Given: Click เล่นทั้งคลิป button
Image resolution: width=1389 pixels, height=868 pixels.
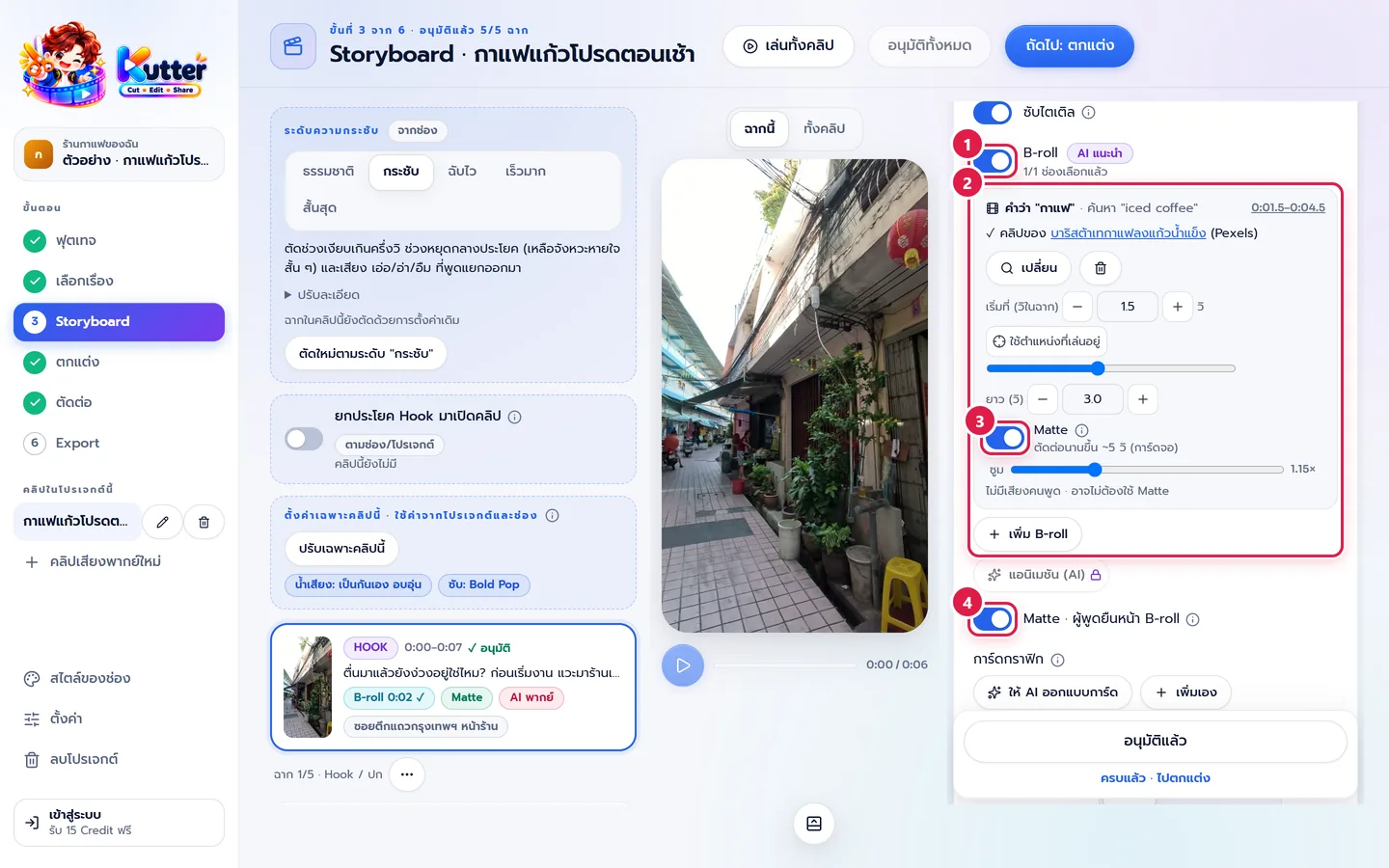Looking at the screenshot, I should pos(788,46).
